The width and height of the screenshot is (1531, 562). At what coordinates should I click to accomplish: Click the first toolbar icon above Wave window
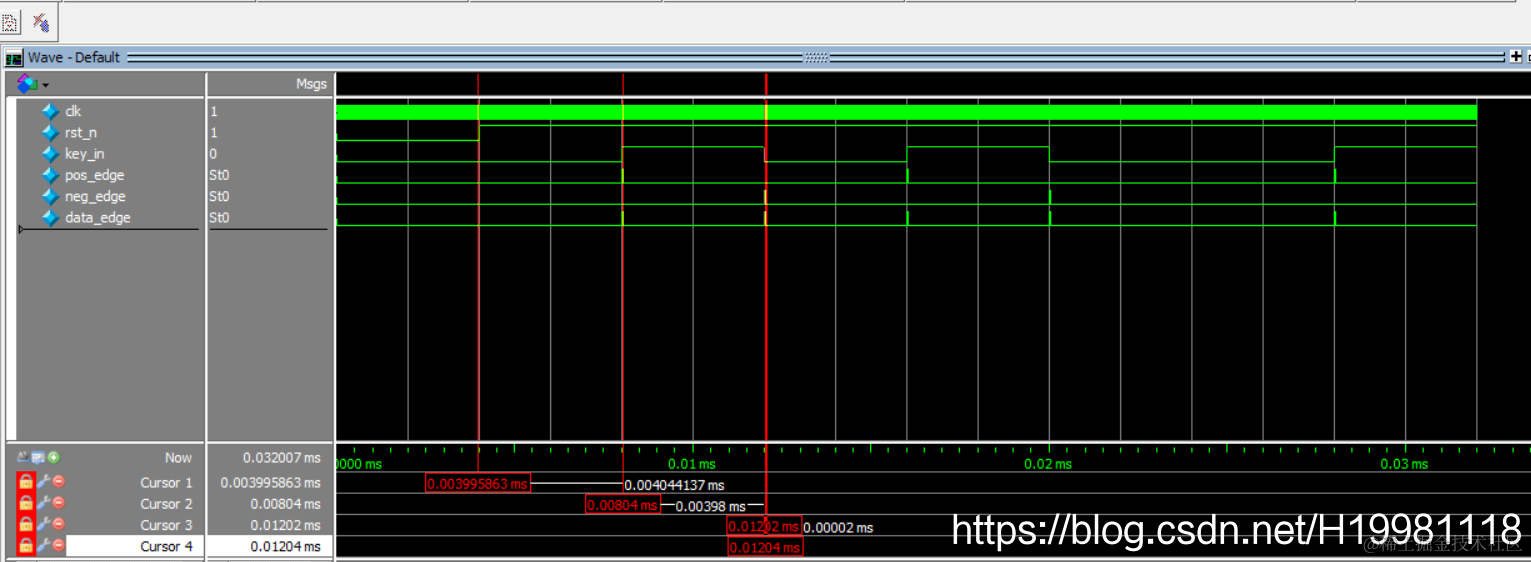click(x=10, y=21)
